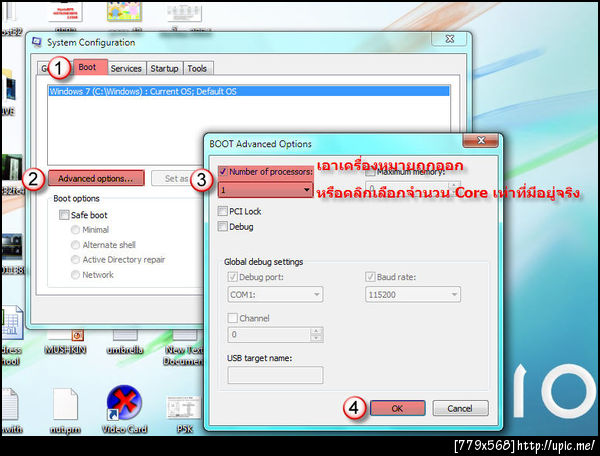Select the New Text Document desktop icon
Screen dimensions: 600x456
[184, 347]
